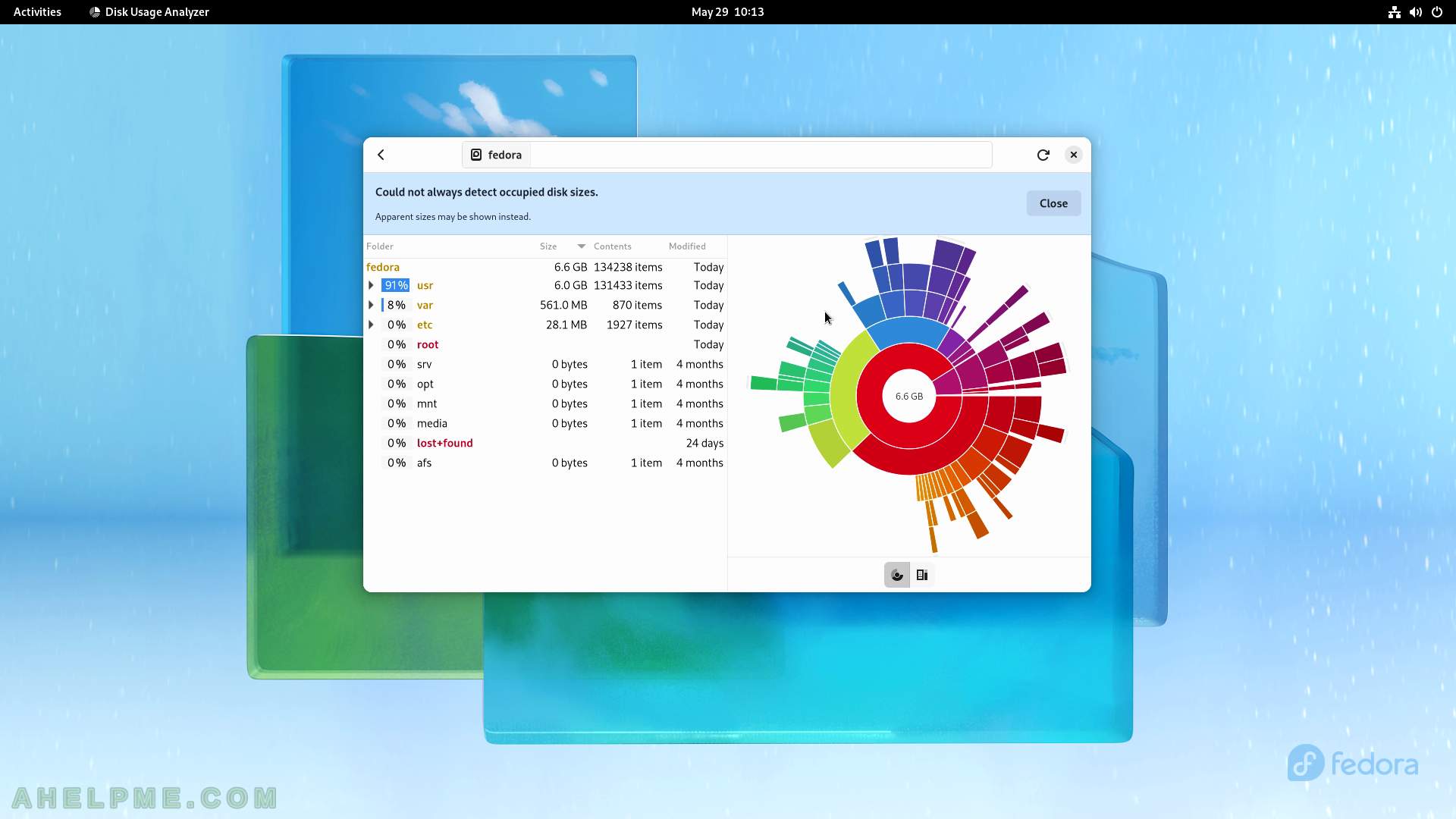Select the media folder row
The height and width of the screenshot is (819, 1456).
coord(545,423)
